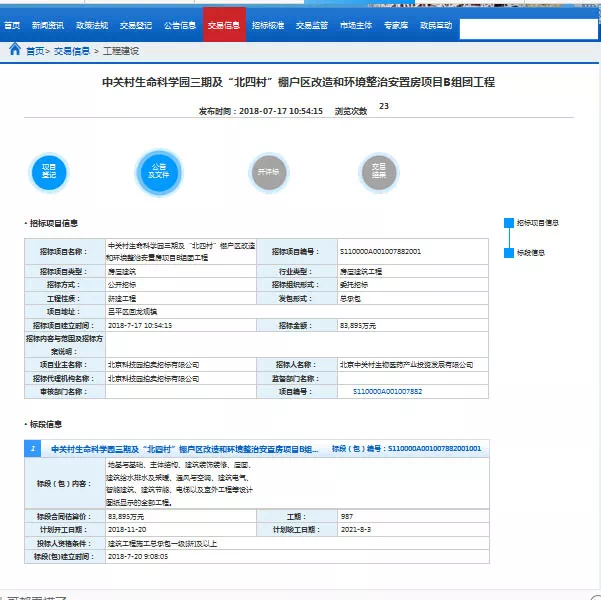Open 专家库 navigation item
Image resolution: width=601 pixels, height=600 pixels.
click(396, 25)
